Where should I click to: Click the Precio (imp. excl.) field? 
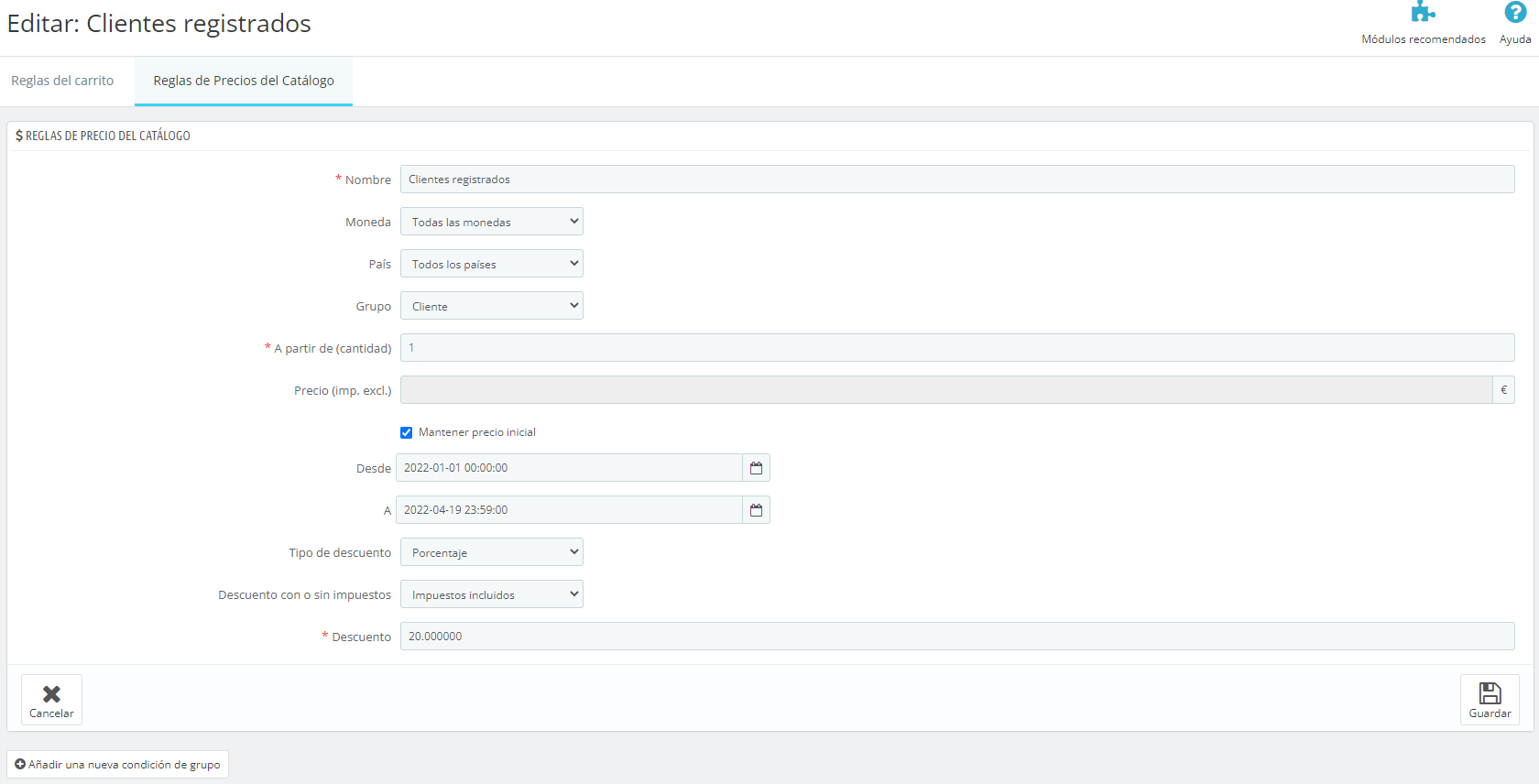click(946, 390)
